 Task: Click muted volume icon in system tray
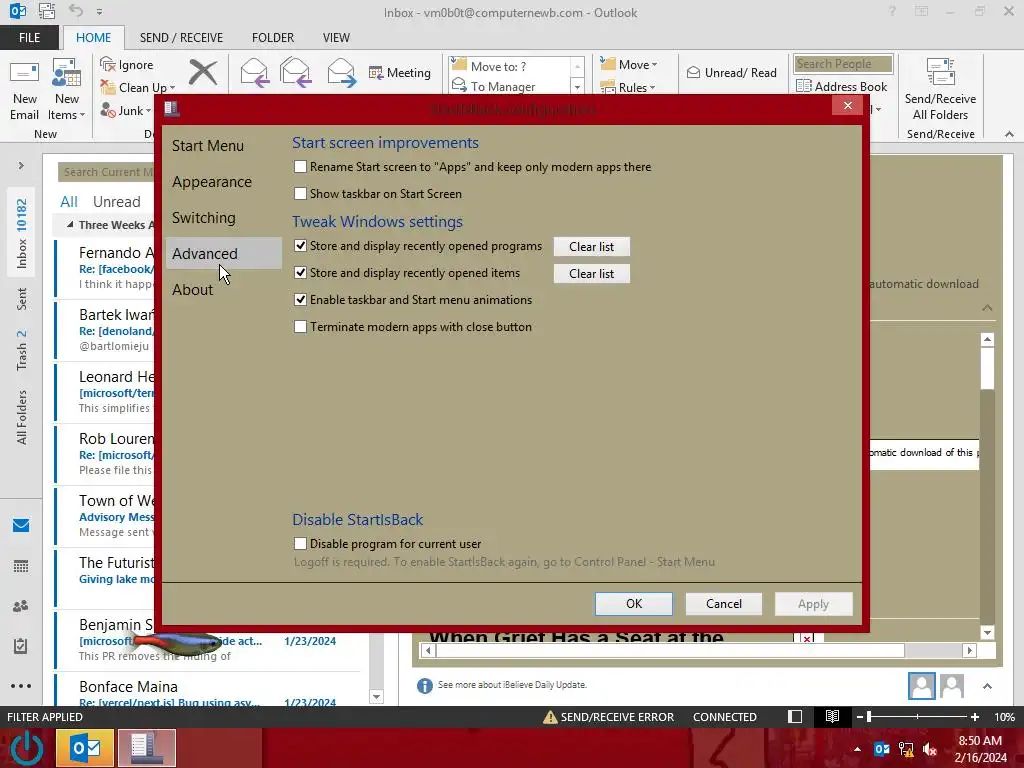click(931, 749)
